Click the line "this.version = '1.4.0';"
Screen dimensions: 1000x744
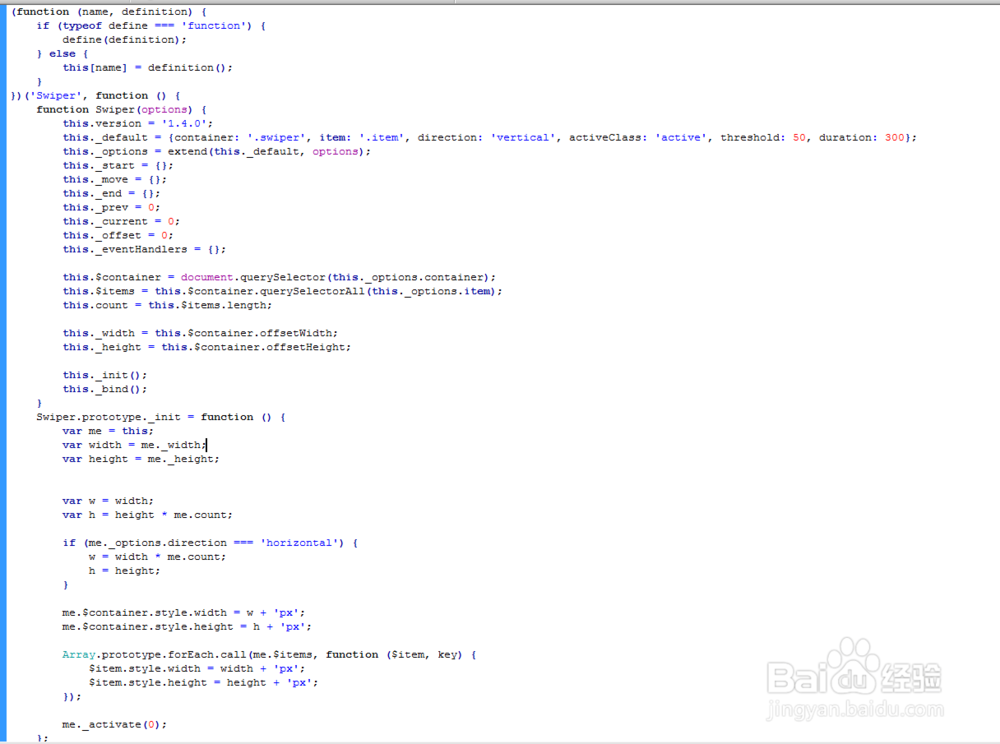click(x=138, y=124)
